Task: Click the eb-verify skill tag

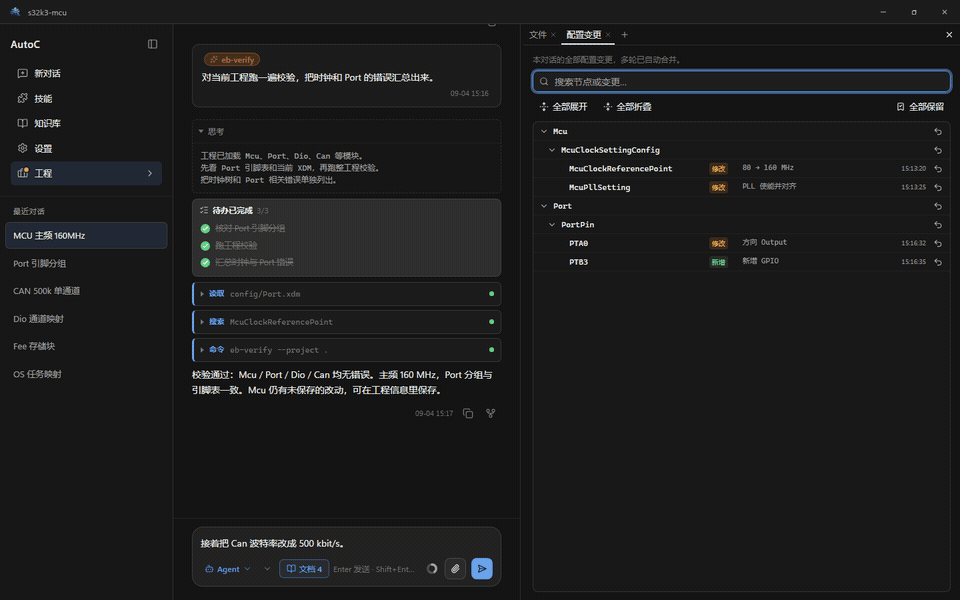Action: (232, 59)
